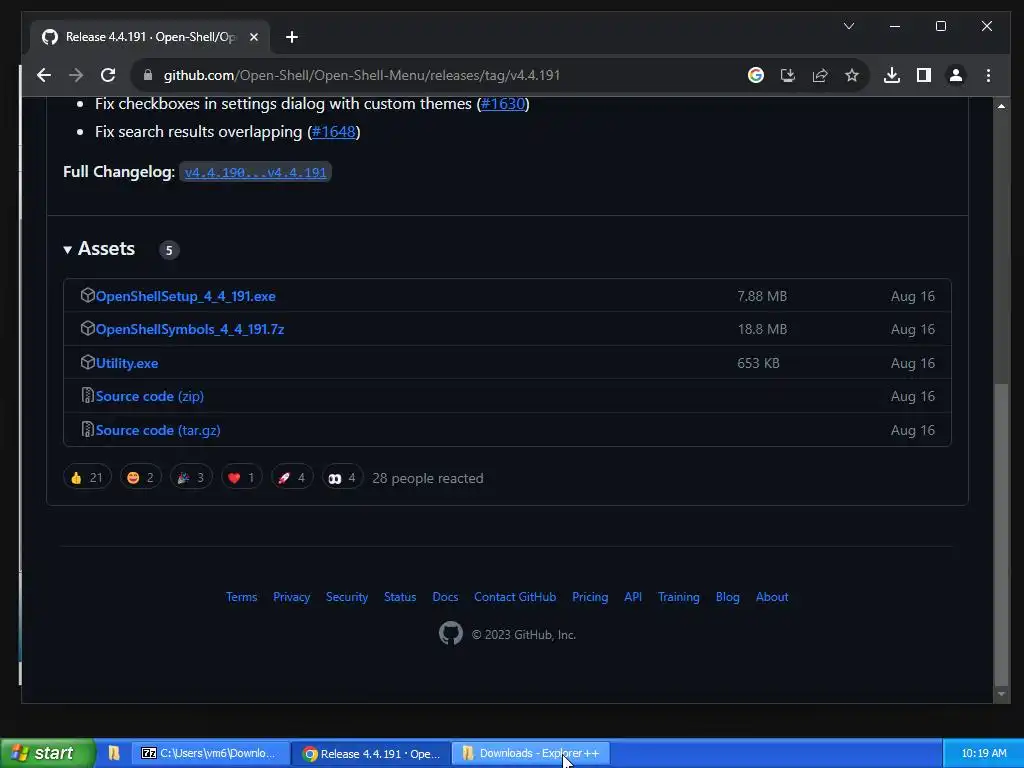This screenshot has width=1024, height=768.
Task: Click package icon beside OpenShellSetup exe
Action: tap(88, 295)
